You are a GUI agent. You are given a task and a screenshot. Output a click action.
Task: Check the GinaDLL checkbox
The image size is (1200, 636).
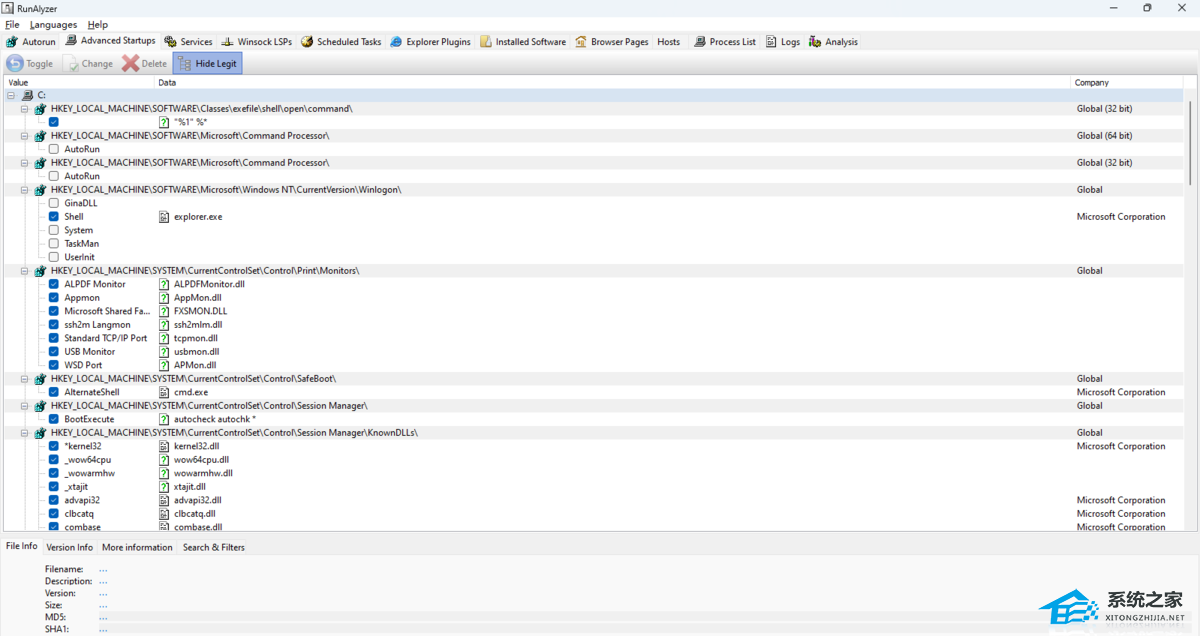pyautogui.click(x=54, y=203)
